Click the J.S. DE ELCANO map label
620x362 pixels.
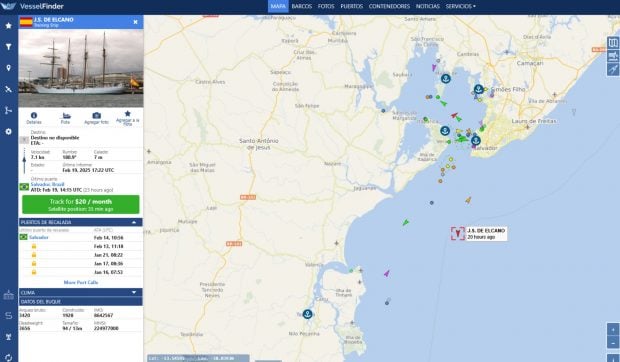point(486,234)
